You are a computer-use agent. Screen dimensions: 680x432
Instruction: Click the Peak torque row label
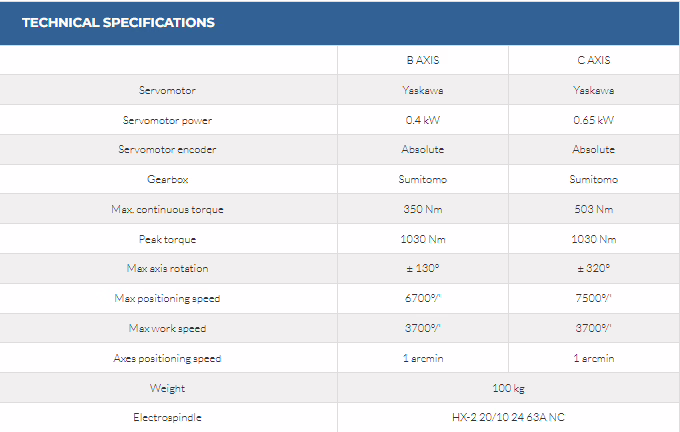click(167, 239)
